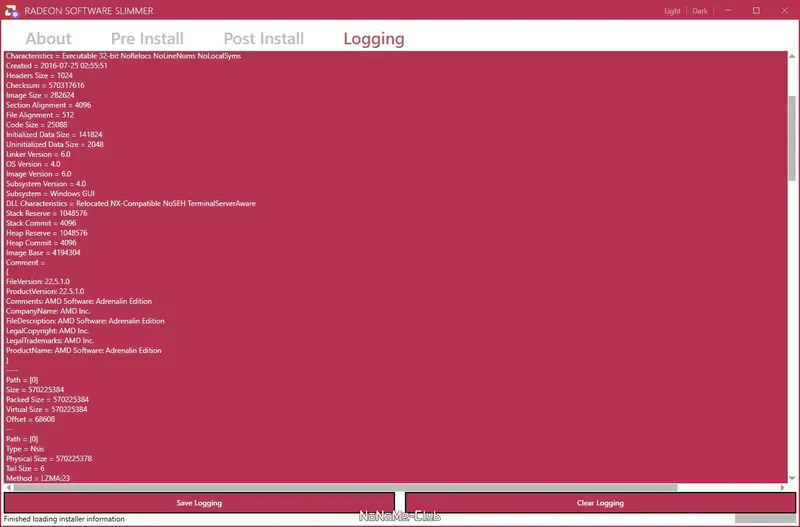This screenshot has width=800, height=527.
Task: Click the 'Type = Nsis' line
Action: coord(25,449)
